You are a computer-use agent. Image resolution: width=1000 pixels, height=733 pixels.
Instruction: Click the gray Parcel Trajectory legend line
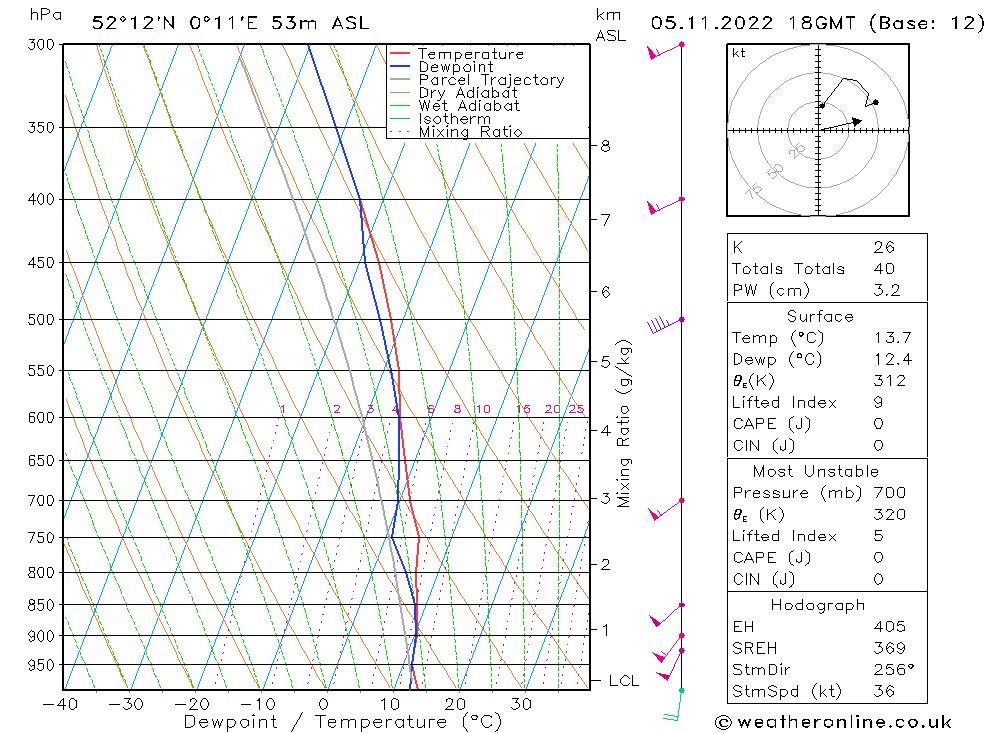(400, 80)
